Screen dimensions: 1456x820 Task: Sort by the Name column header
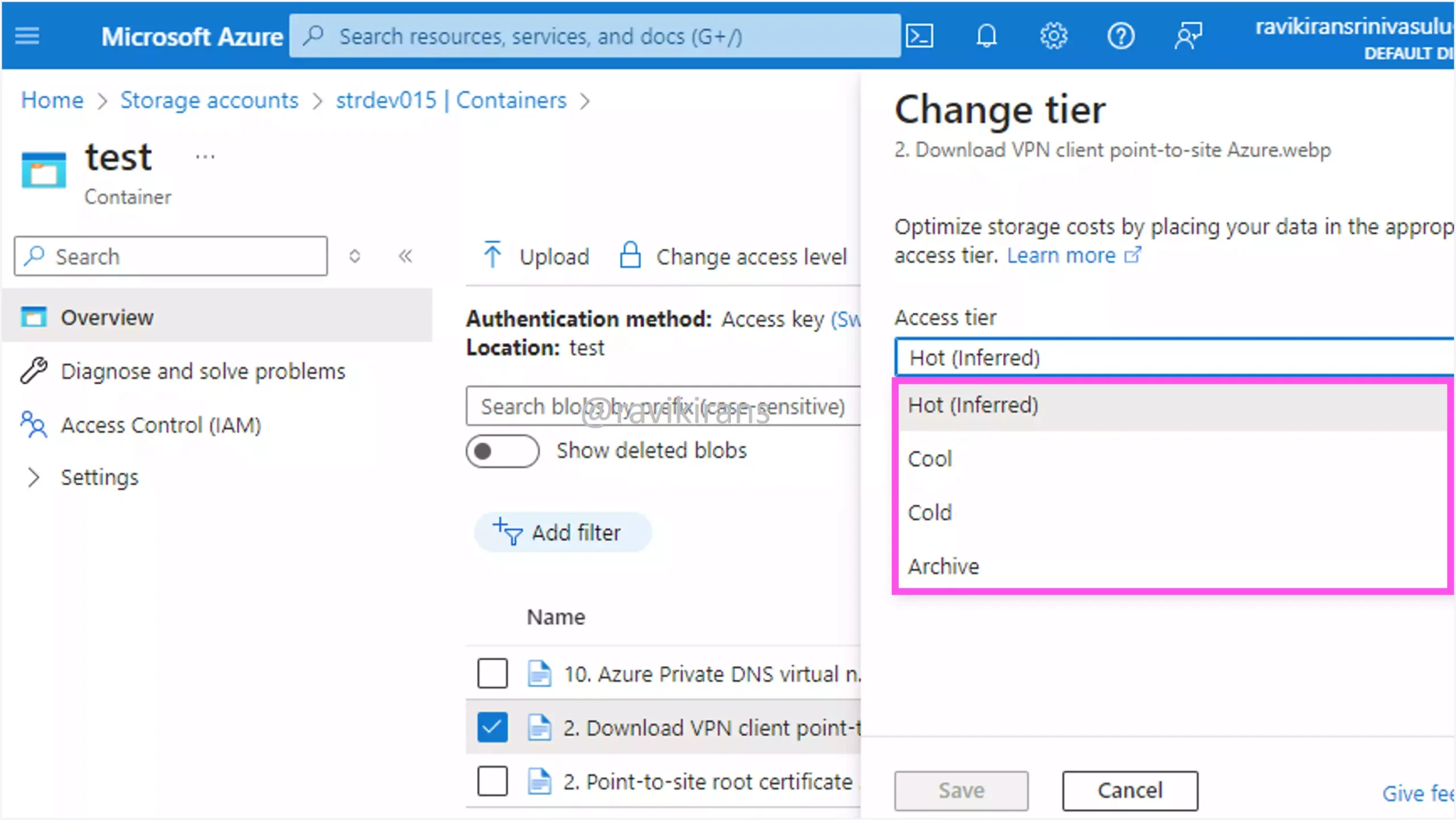556,617
